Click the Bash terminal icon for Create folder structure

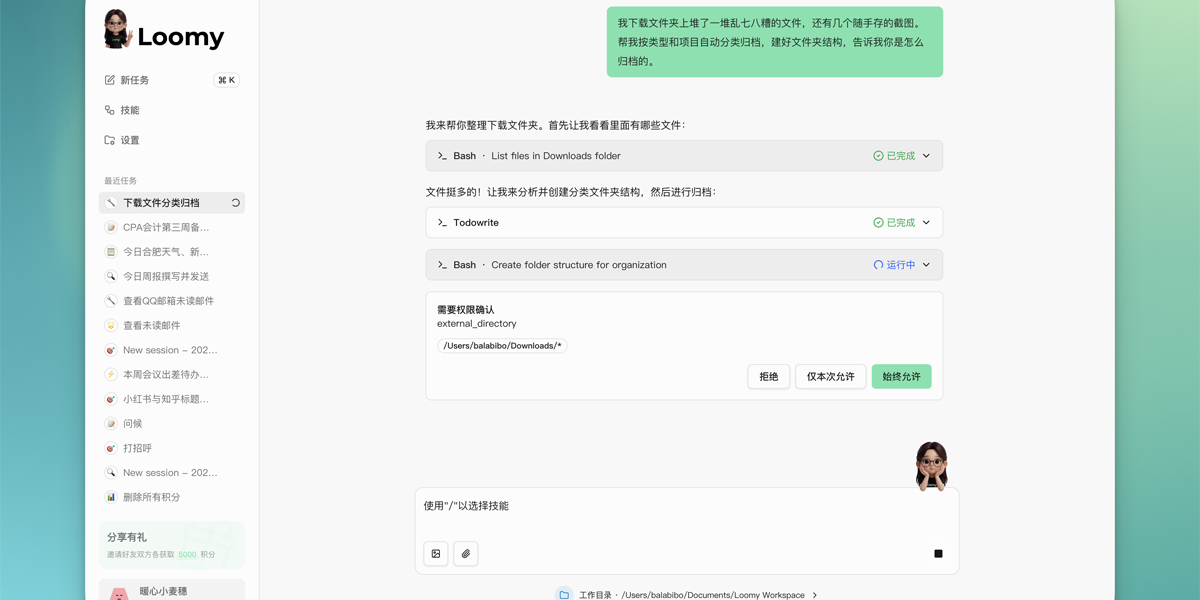coord(442,265)
